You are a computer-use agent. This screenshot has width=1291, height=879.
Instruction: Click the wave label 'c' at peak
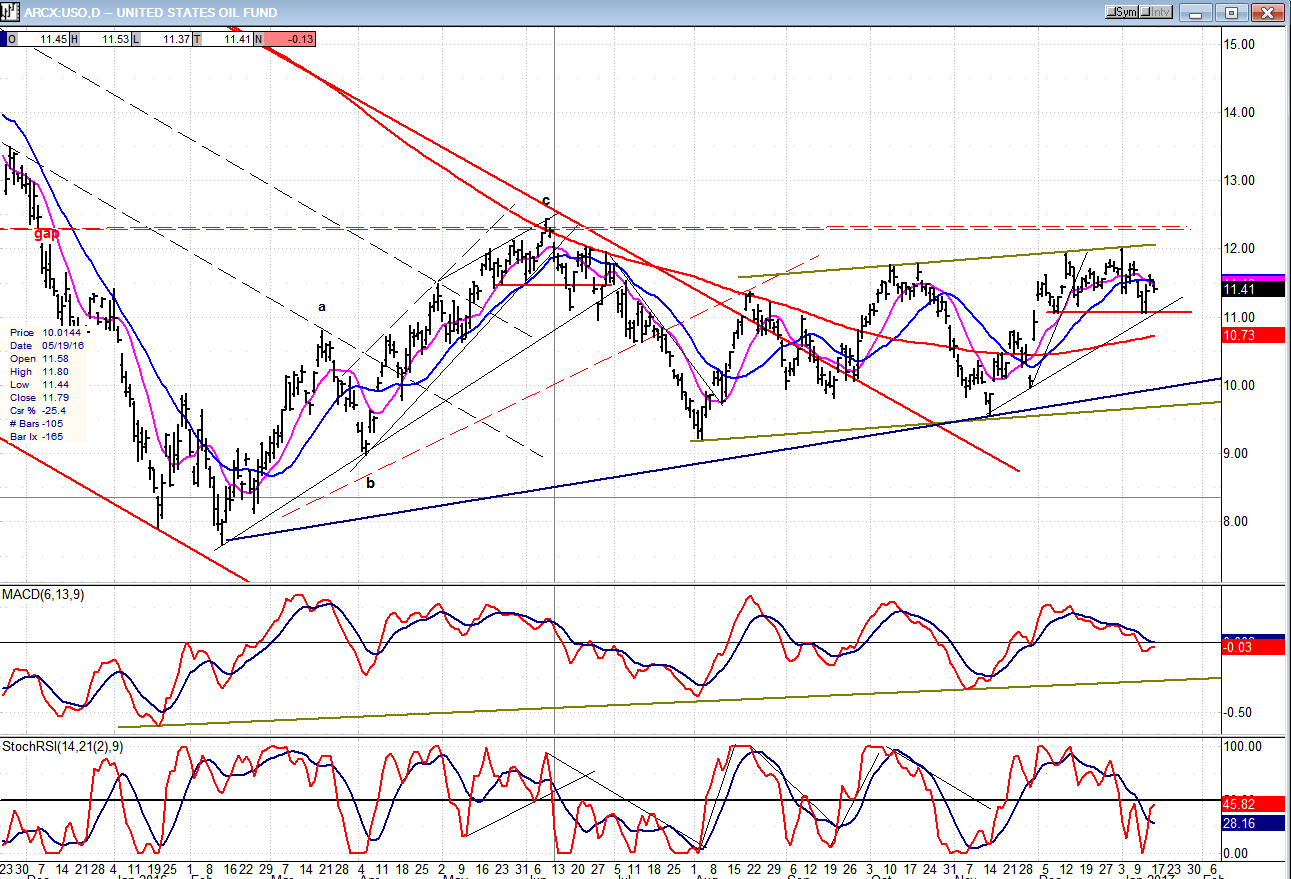click(546, 200)
